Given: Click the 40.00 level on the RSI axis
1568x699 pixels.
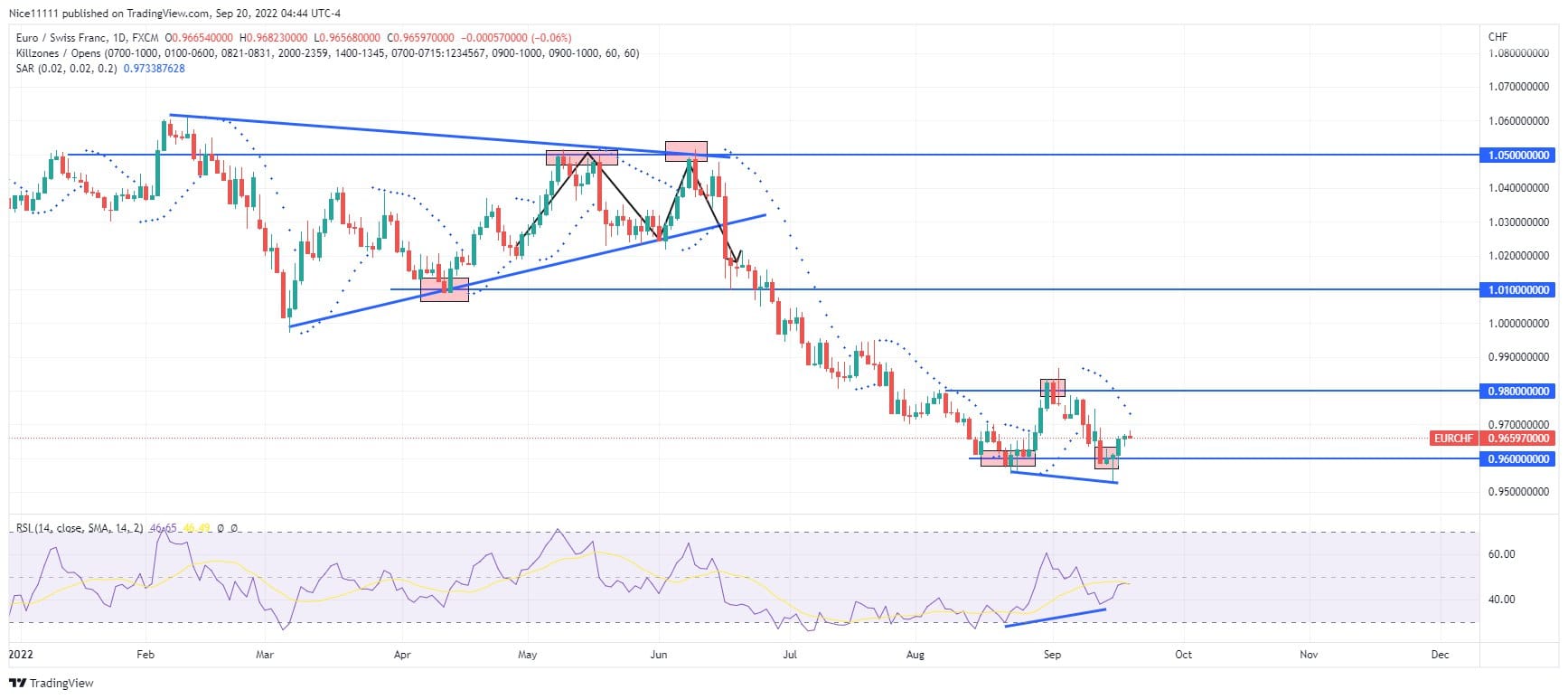Looking at the screenshot, I should 1501,600.
